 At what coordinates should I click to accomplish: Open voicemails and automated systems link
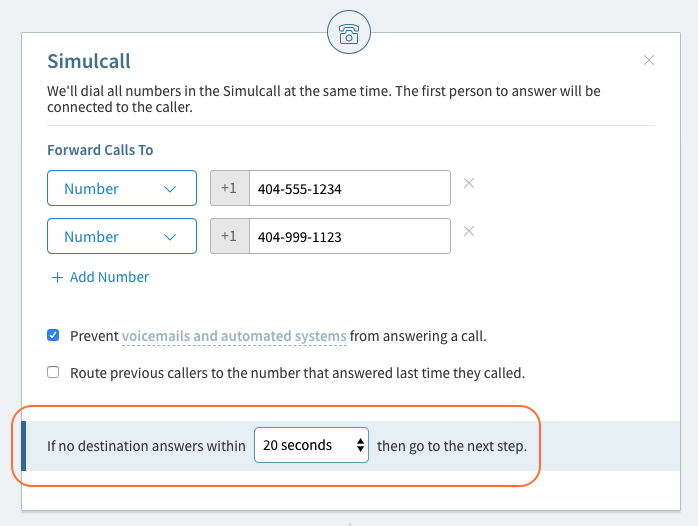pos(234,336)
